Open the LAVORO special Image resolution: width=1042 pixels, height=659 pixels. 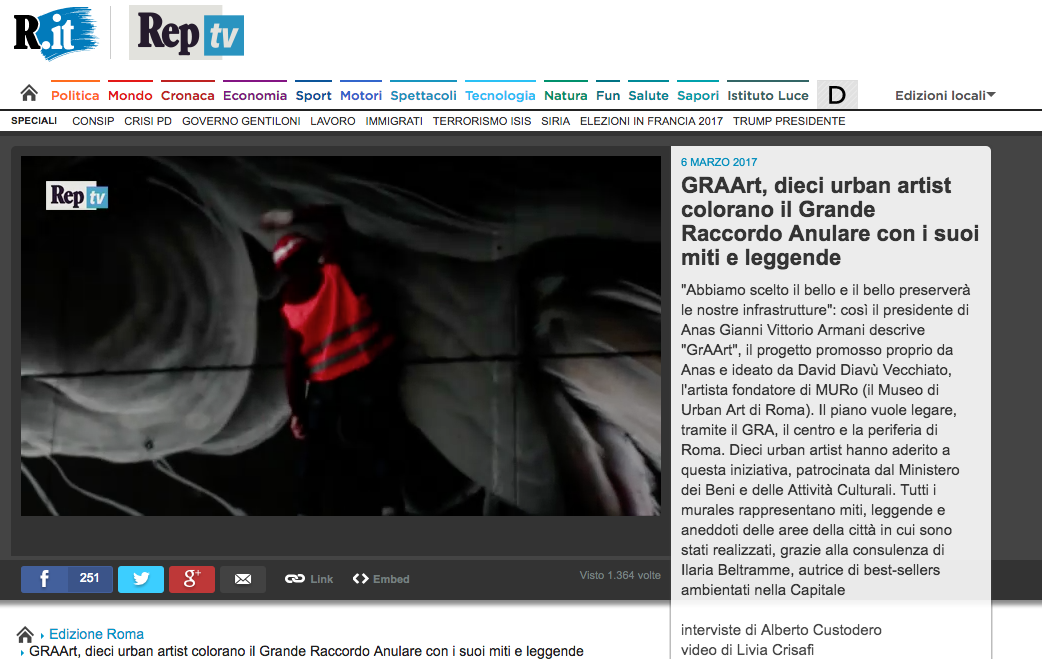click(332, 121)
